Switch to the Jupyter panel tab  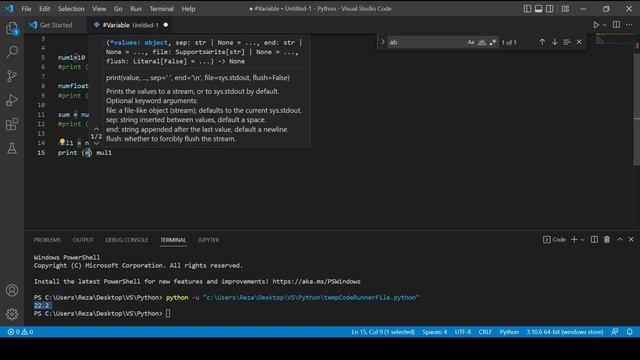(x=209, y=240)
